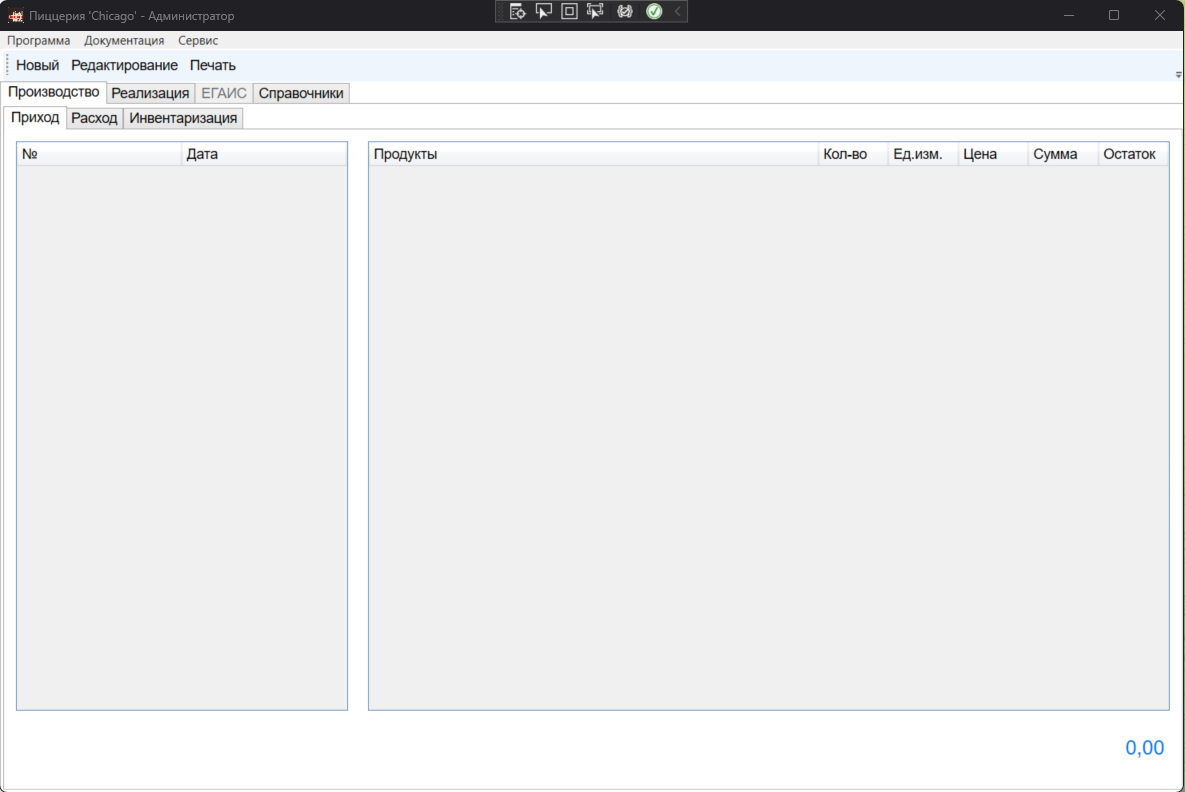Select the Производство tab

coord(54,92)
